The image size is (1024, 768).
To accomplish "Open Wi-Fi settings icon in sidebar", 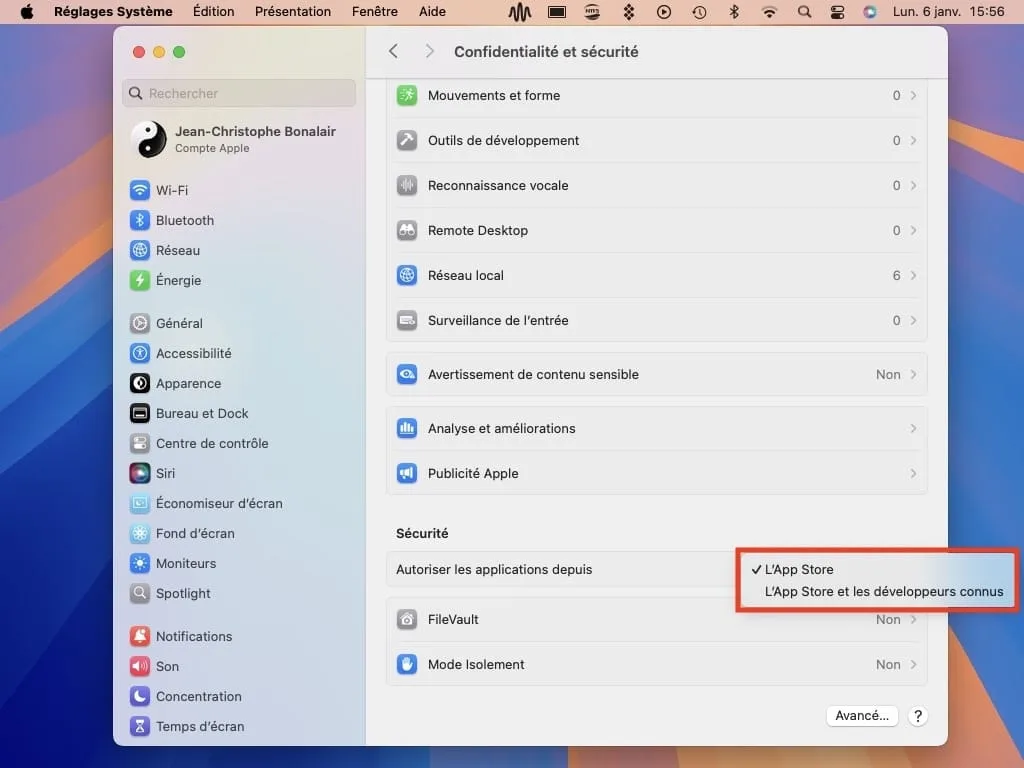I will 140,190.
